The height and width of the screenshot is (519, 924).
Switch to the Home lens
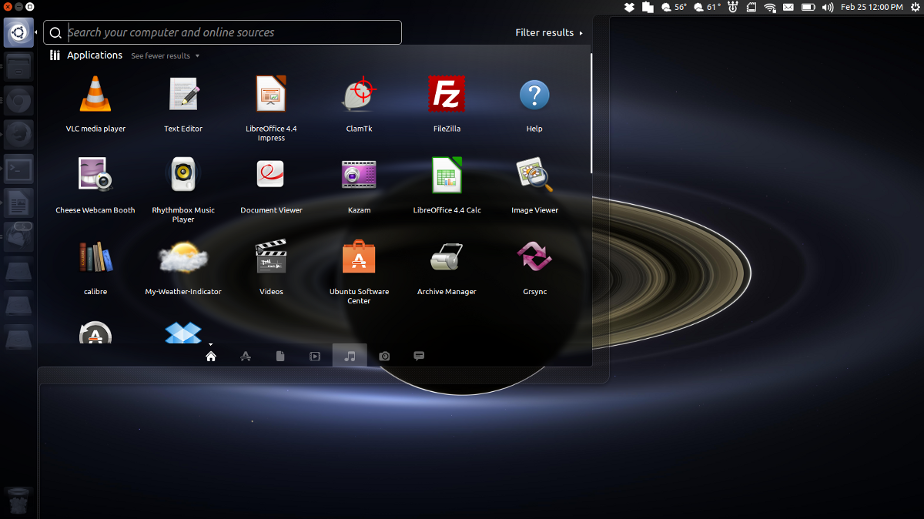coord(210,356)
